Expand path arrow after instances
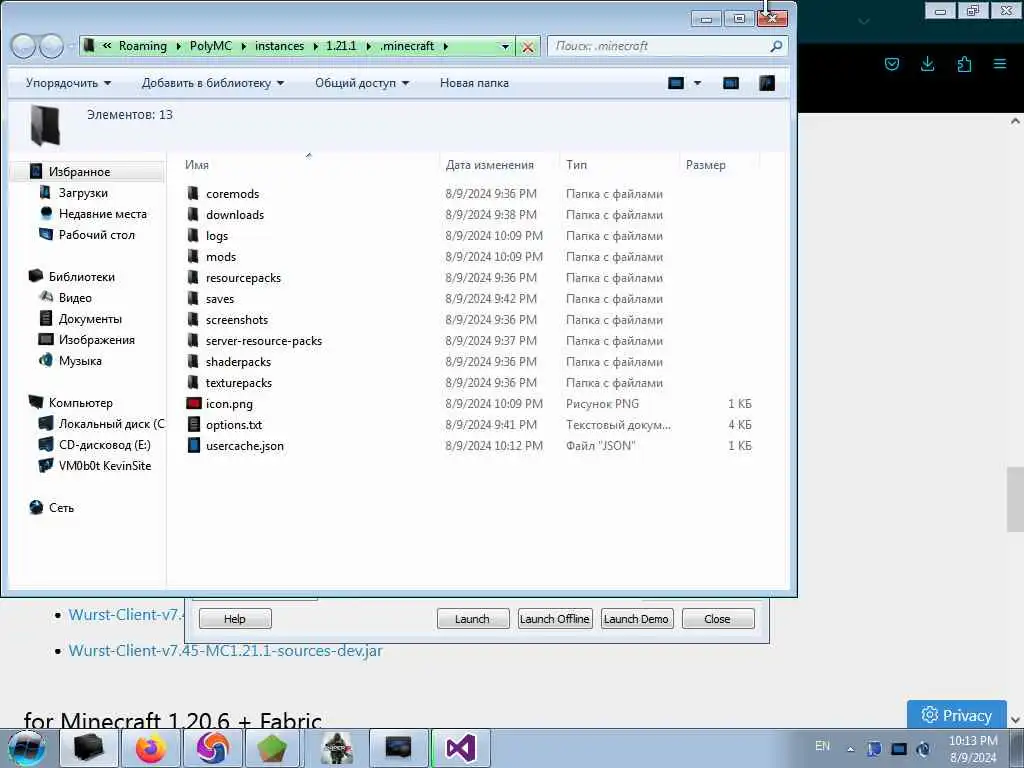 pos(315,46)
